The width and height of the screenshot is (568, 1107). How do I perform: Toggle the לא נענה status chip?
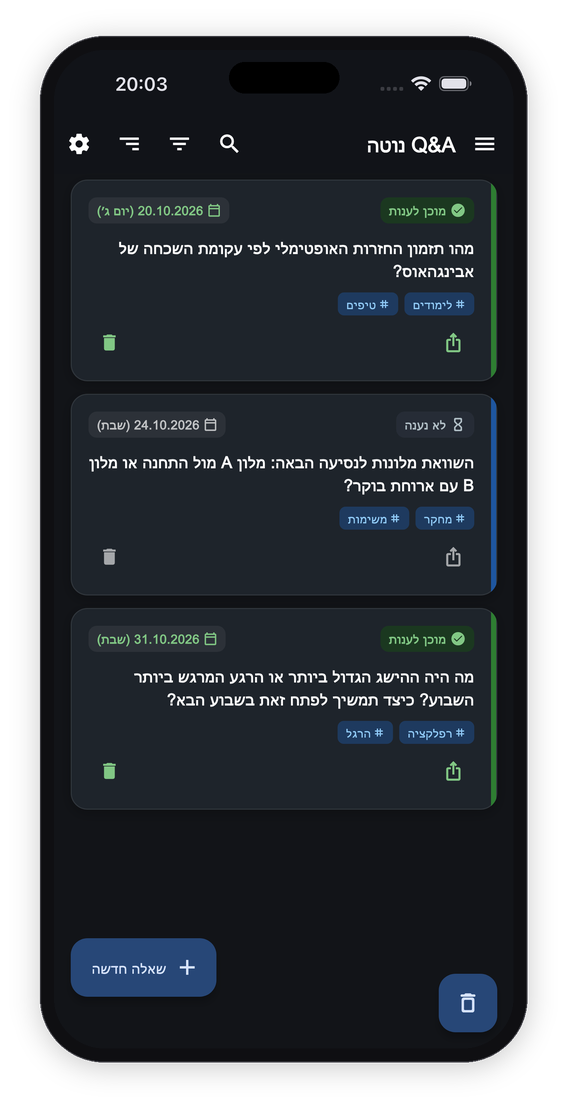[x=435, y=425]
